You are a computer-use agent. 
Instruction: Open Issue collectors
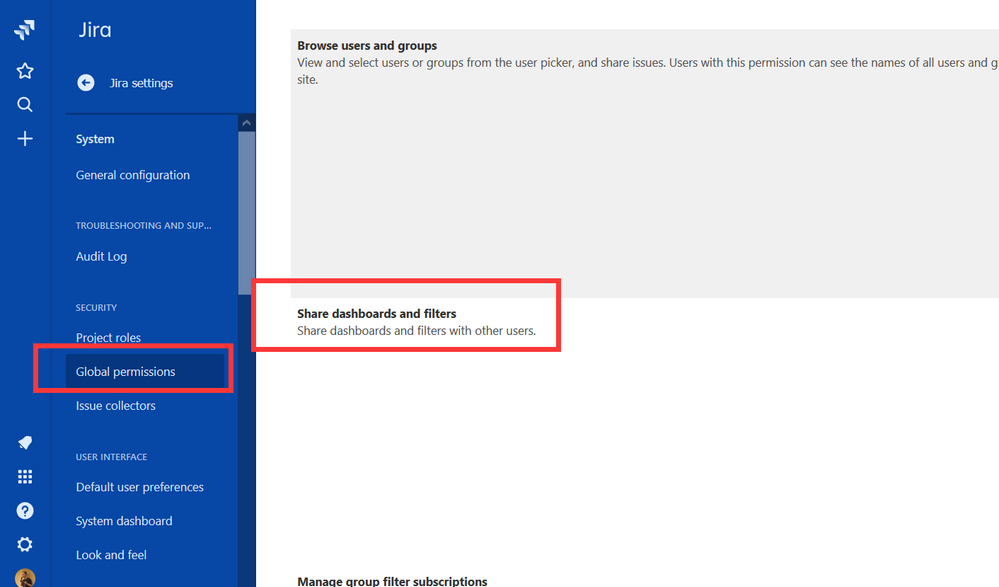[115, 405]
